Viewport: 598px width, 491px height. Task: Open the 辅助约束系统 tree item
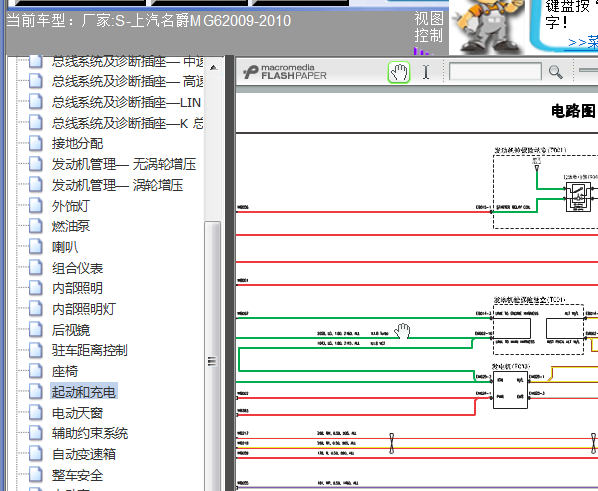tap(90, 433)
